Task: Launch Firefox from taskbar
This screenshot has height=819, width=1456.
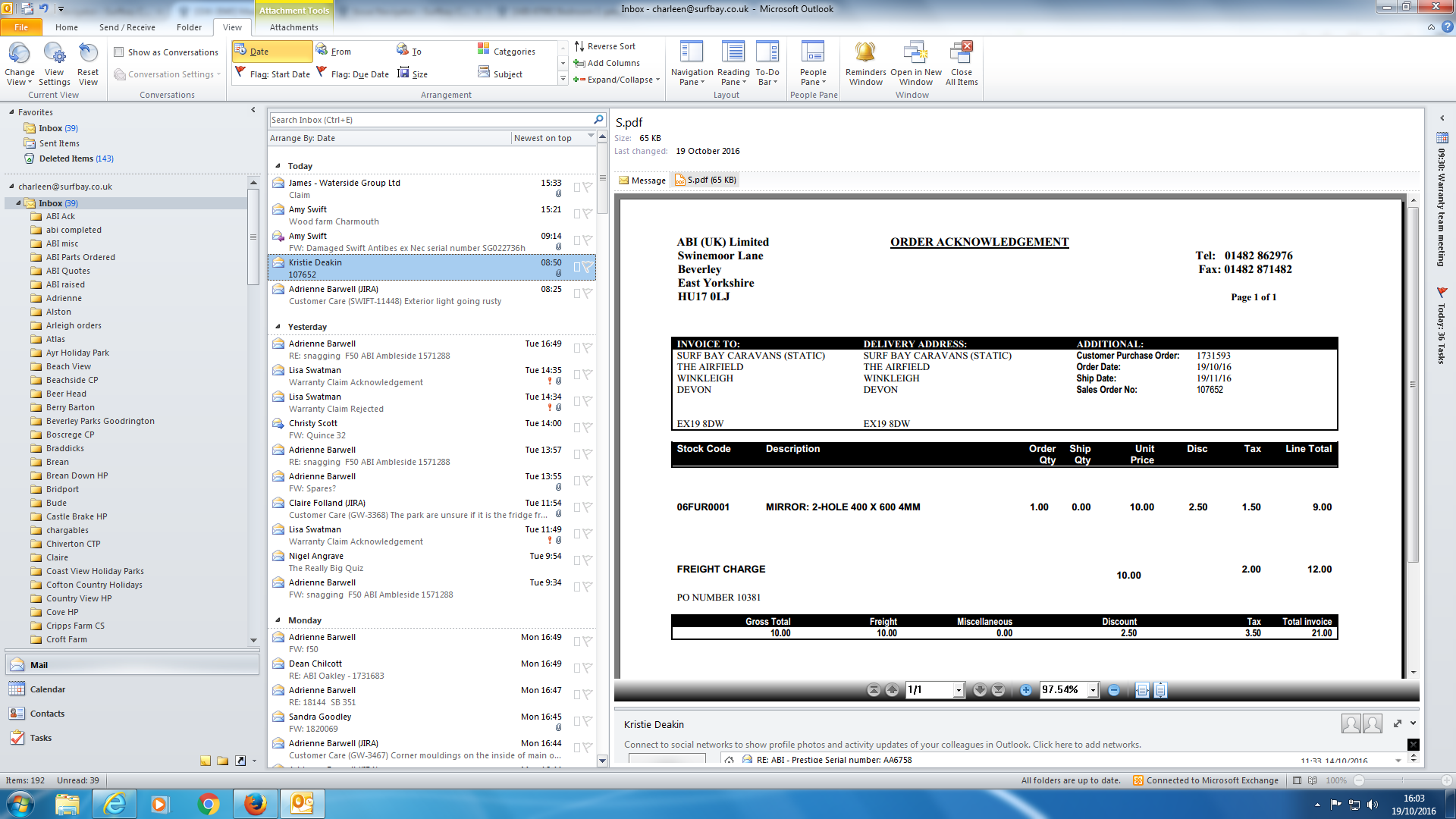Action: click(x=255, y=804)
